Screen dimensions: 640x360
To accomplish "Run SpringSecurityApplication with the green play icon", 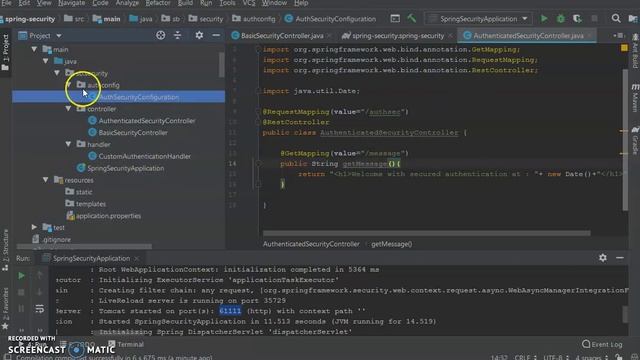I will [x=544, y=19].
